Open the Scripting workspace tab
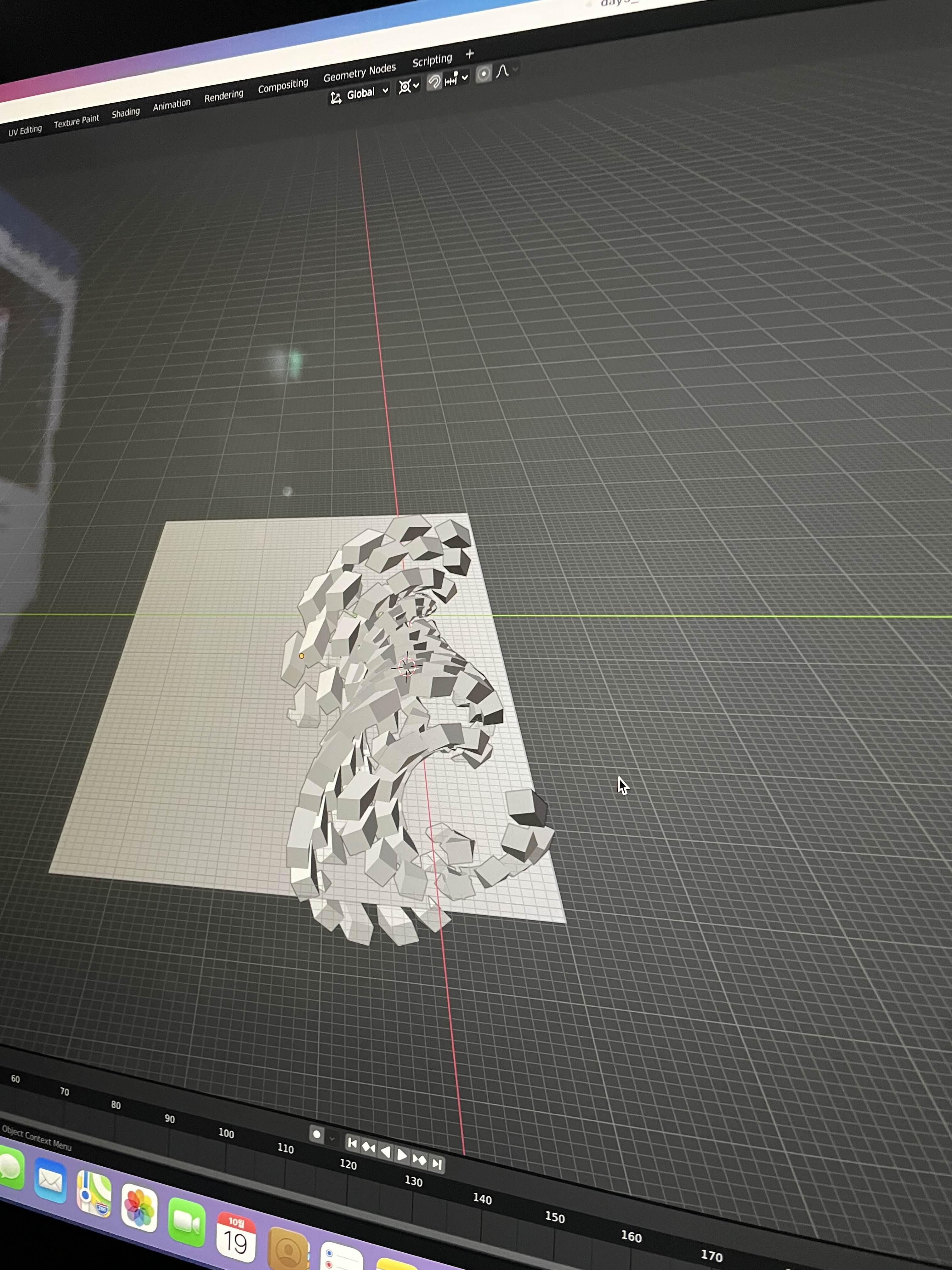Screen dimensions: 952x1270 click(432, 60)
